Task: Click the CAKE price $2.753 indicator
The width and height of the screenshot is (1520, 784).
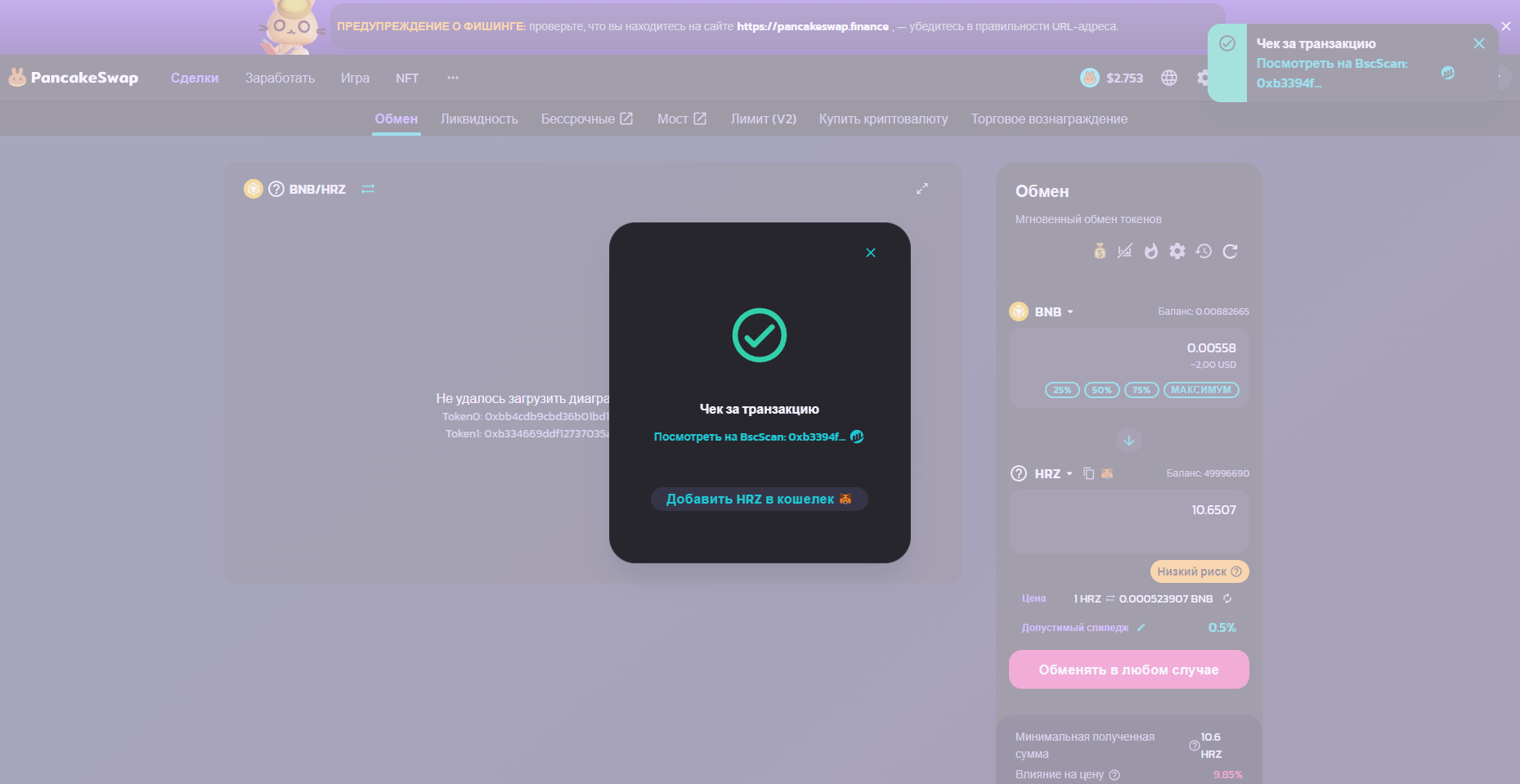Action: (1112, 78)
